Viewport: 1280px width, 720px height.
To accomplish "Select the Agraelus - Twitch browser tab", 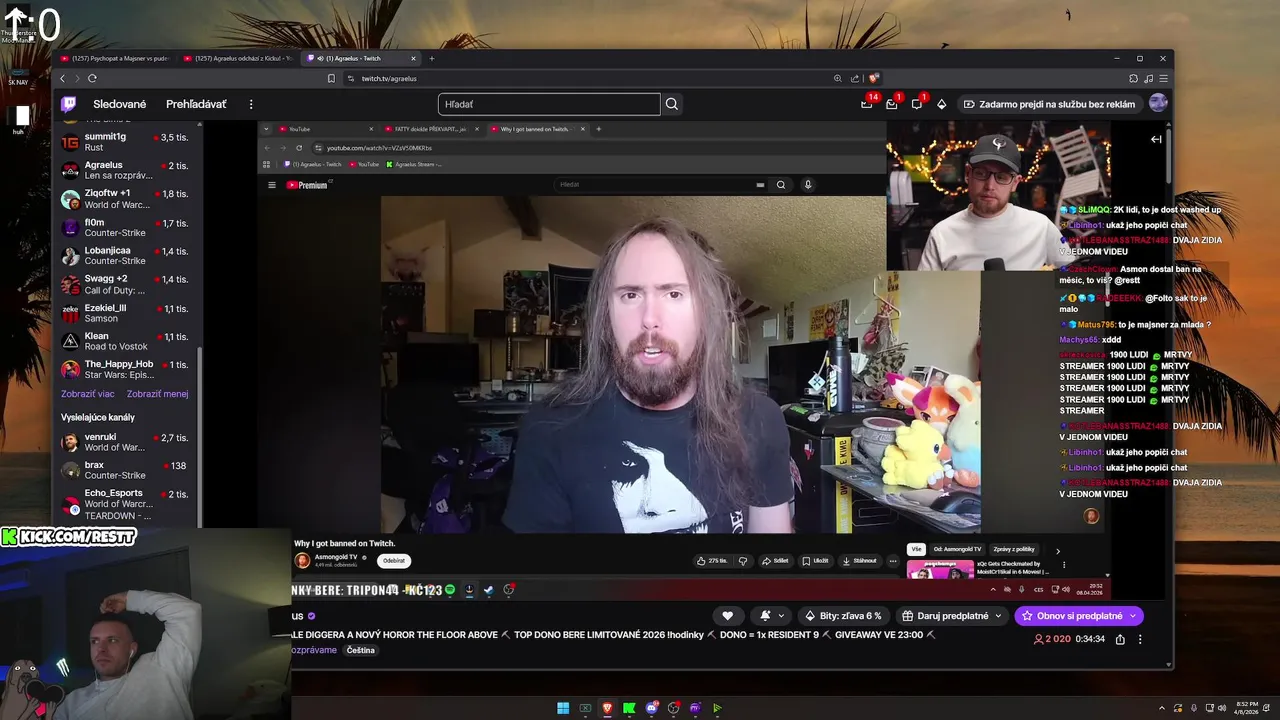I will click(x=360, y=58).
